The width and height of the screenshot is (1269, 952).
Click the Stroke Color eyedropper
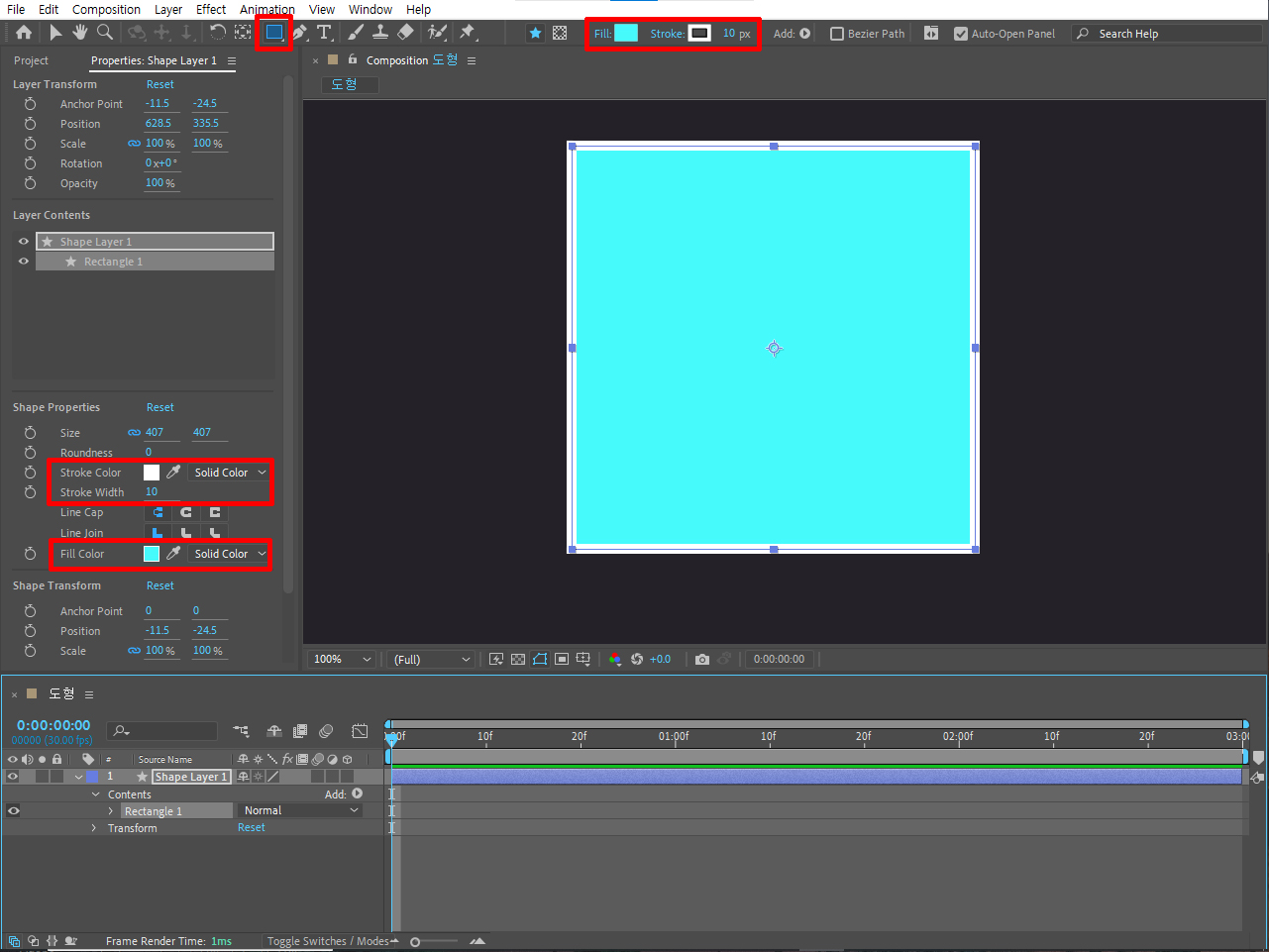click(x=173, y=473)
